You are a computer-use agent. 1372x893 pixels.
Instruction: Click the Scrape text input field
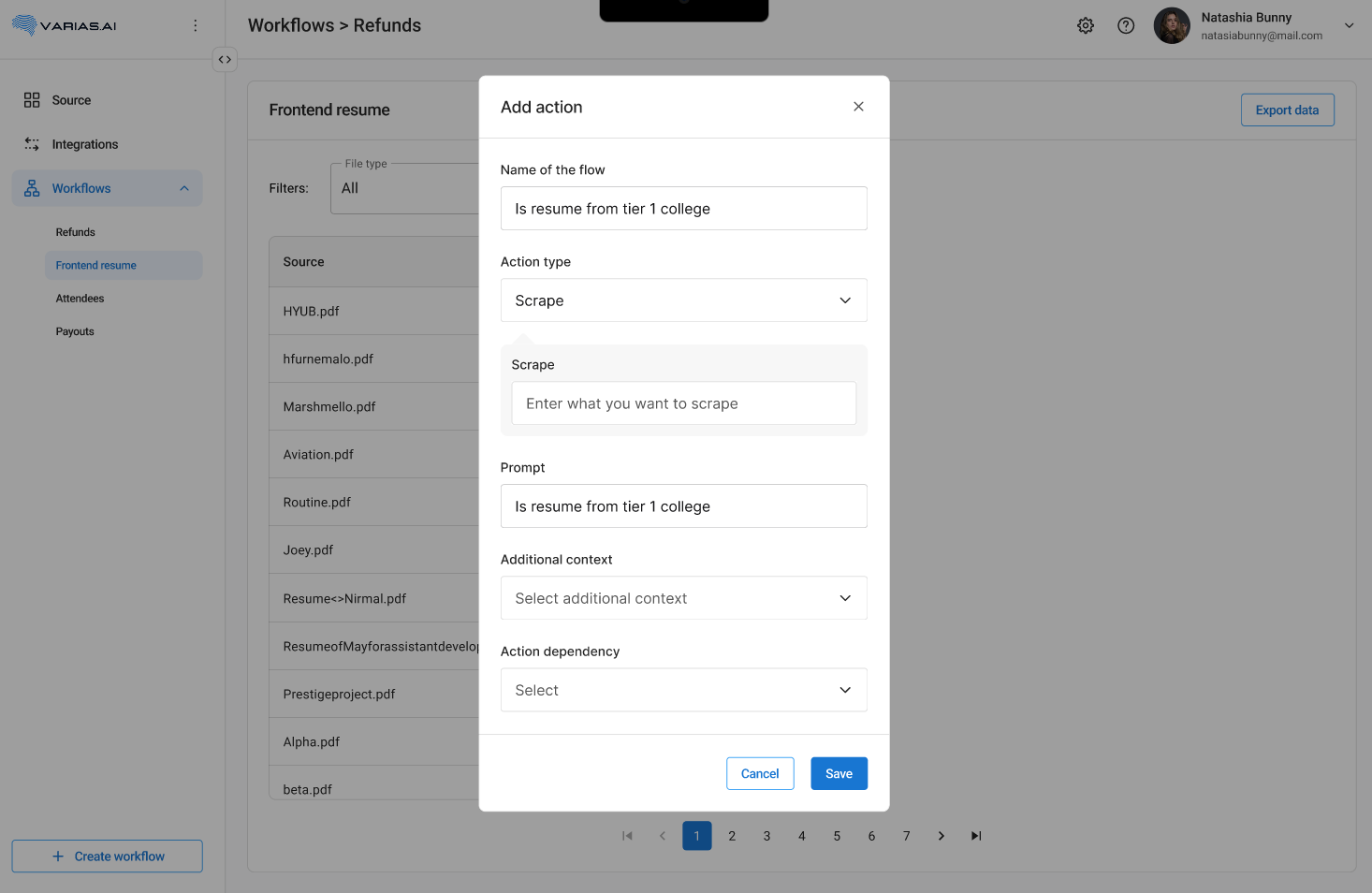point(684,403)
